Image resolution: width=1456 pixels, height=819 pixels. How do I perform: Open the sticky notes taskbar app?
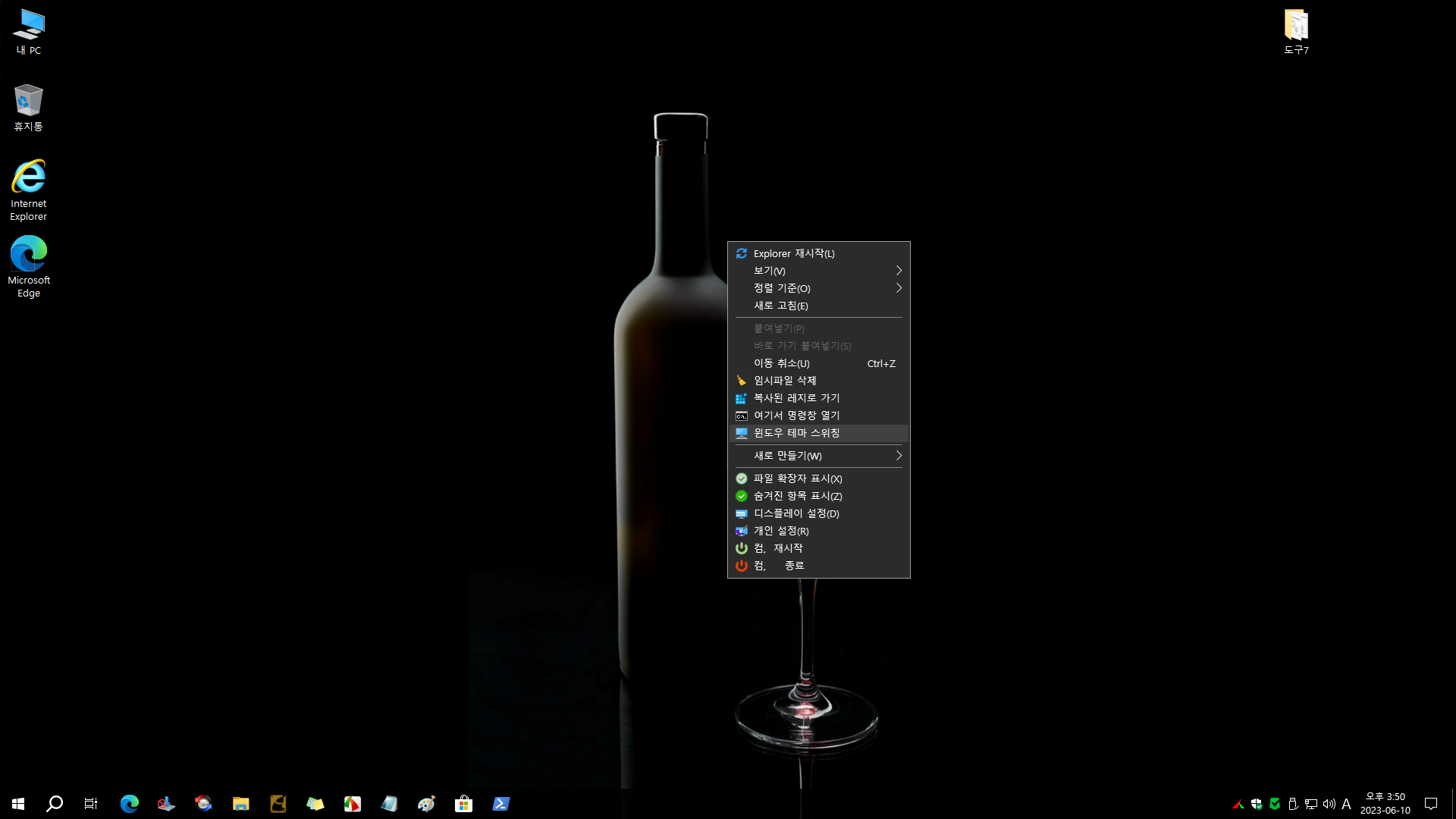[x=315, y=804]
